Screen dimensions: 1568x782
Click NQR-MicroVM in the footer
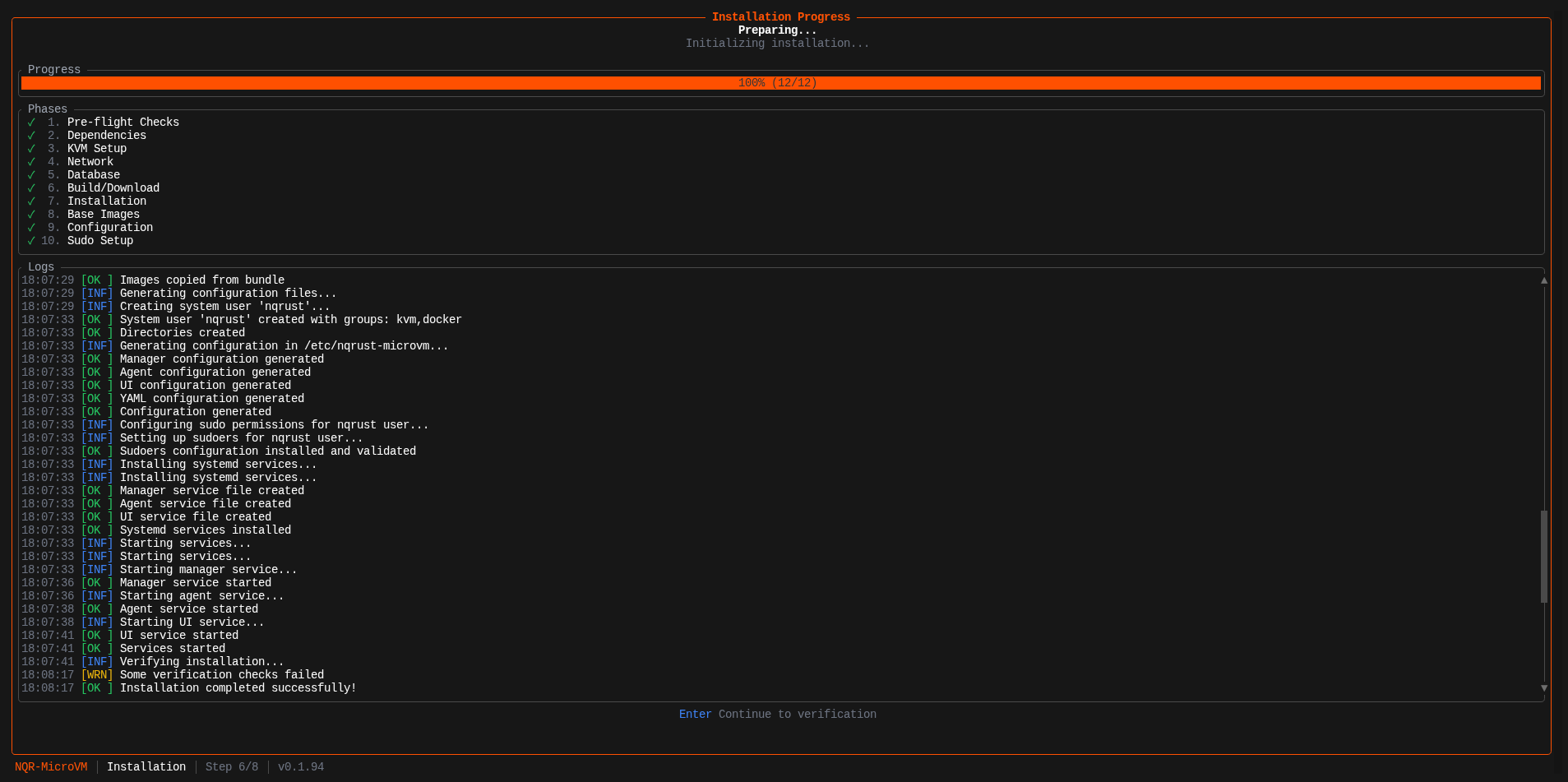pyautogui.click(x=51, y=766)
